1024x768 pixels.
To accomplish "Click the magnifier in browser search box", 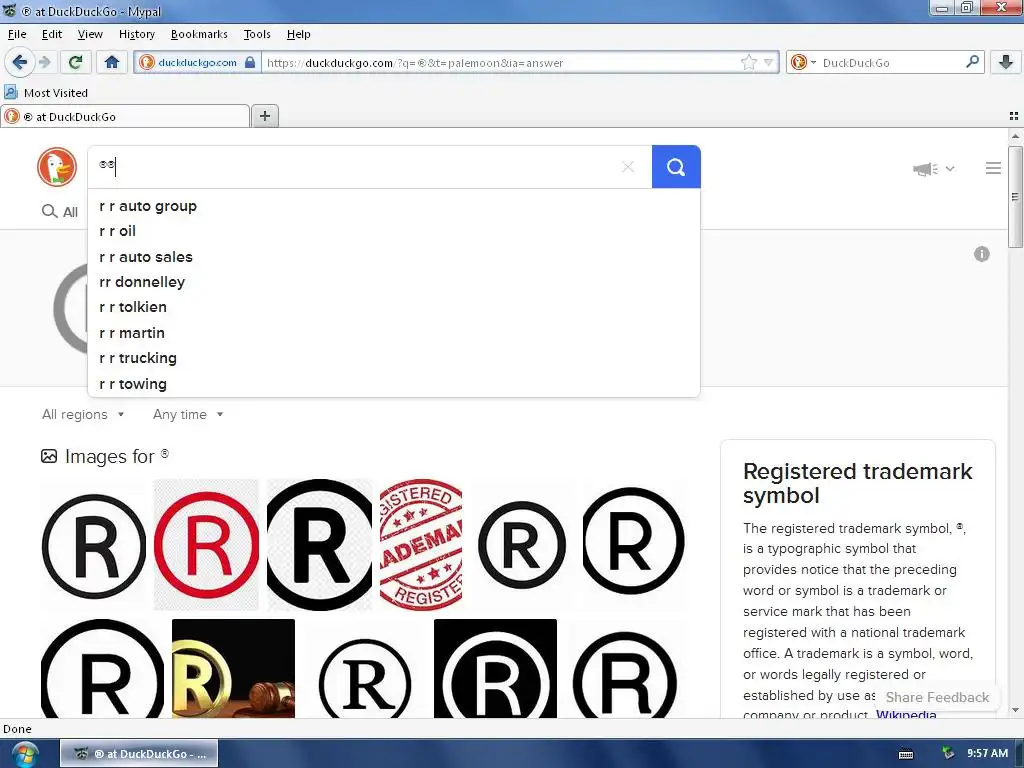I will pos(972,62).
